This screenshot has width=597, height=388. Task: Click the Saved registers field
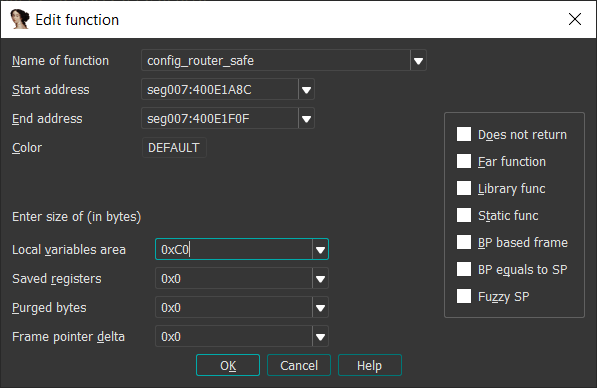pos(234,278)
